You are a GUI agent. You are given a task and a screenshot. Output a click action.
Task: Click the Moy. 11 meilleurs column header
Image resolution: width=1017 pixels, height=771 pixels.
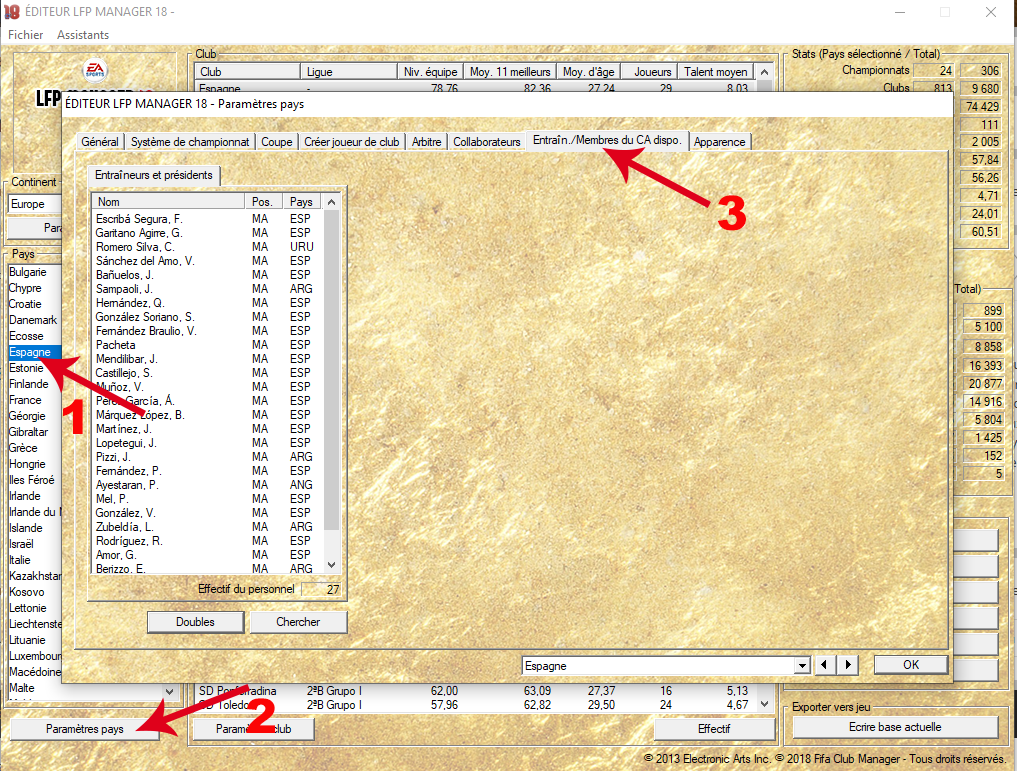(510, 72)
